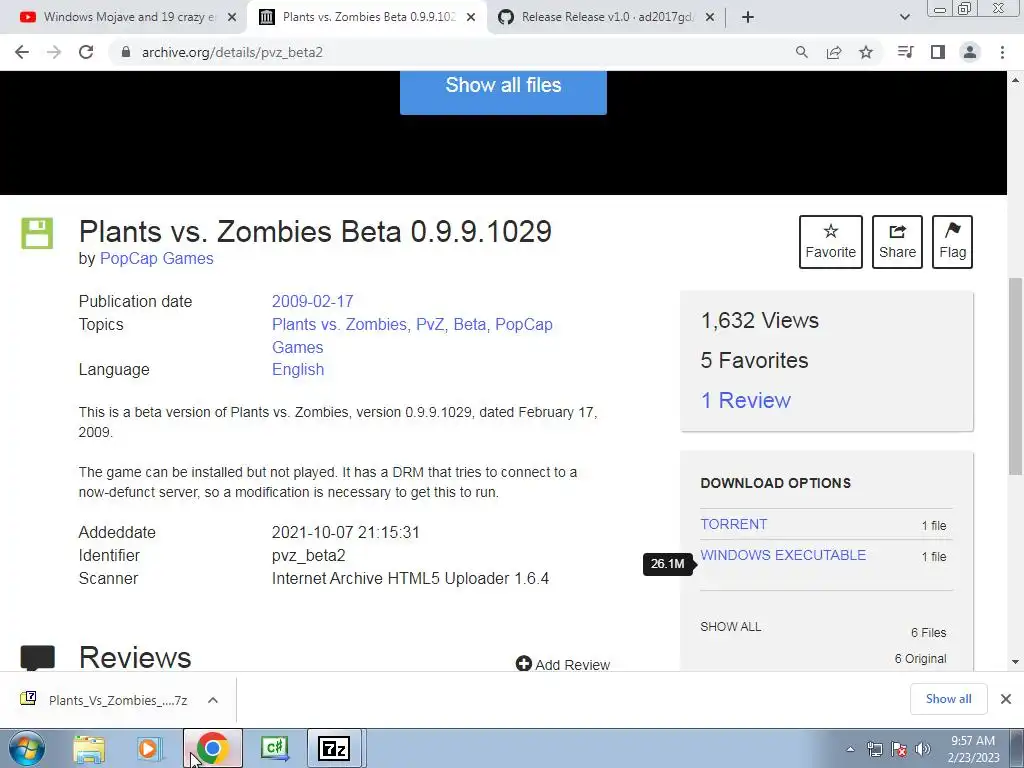
Task: Open downloaded Plants_Vs_Zombies 7z file
Action: tap(106, 700)
